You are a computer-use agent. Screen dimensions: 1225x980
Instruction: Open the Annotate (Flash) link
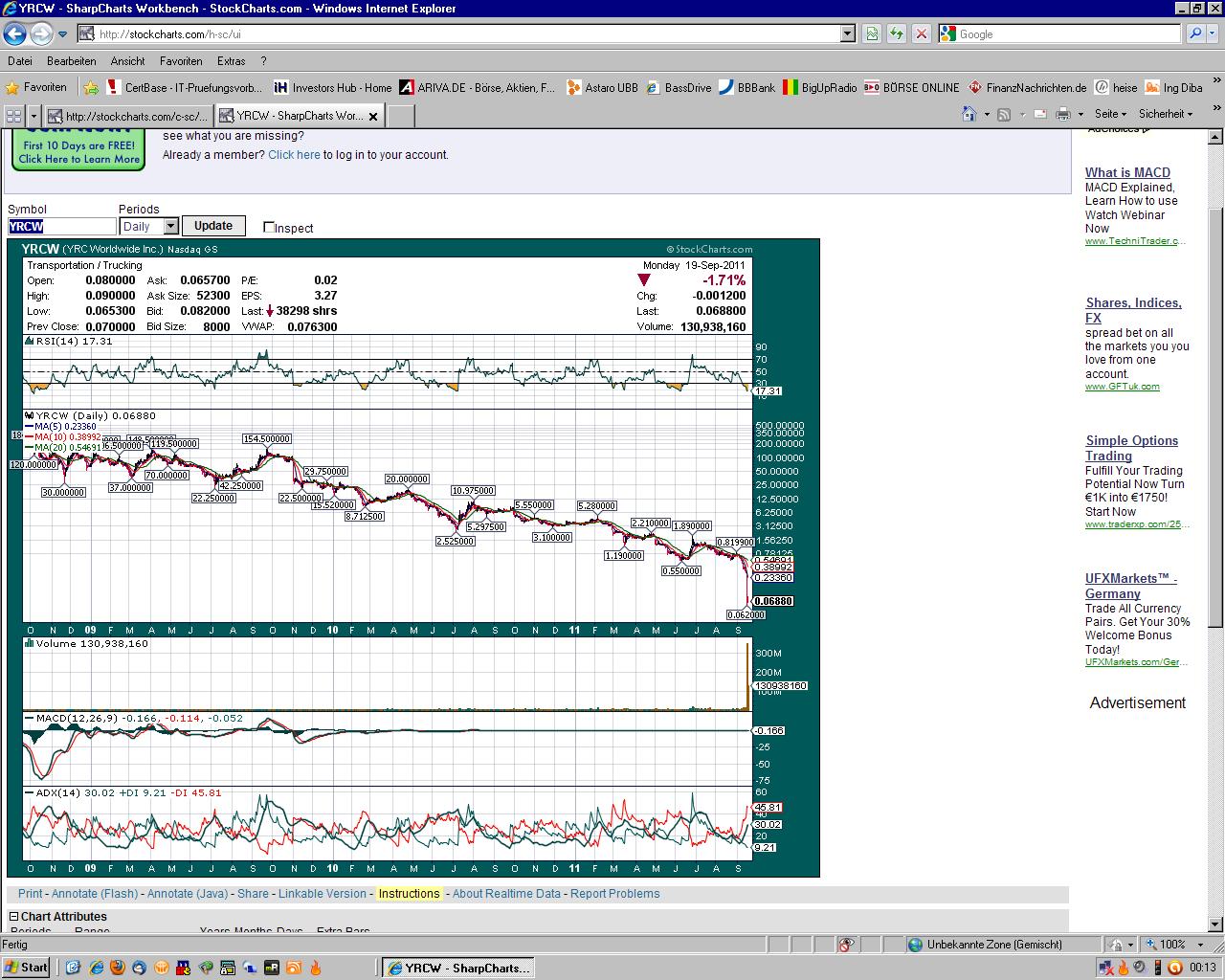tap(96, 893)
